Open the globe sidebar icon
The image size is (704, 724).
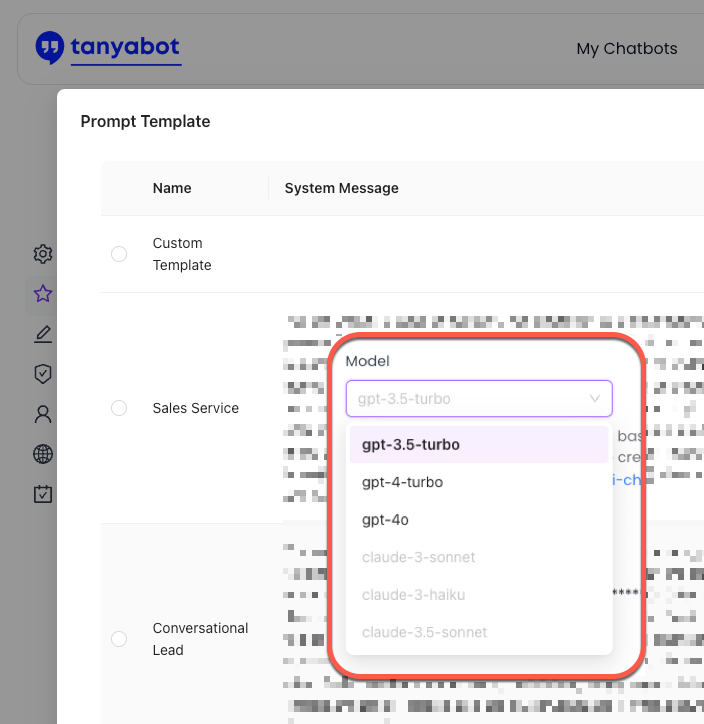(x=42, y=454)
